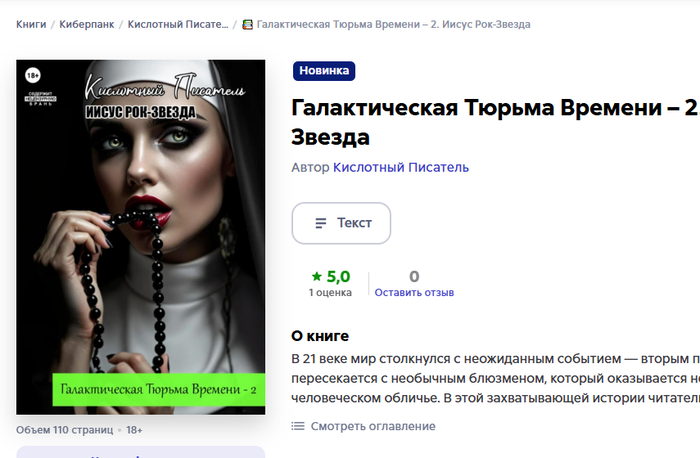Click the book icon in breadcrumb

(x=247, y=25)
